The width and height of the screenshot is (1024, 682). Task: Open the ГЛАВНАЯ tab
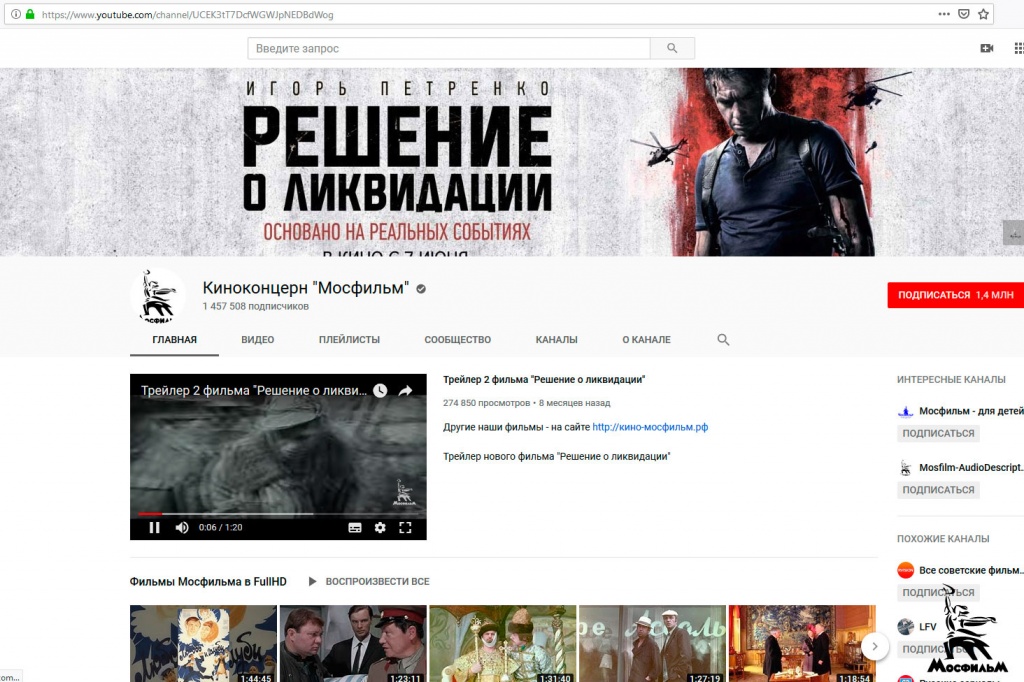coord(174,340)
